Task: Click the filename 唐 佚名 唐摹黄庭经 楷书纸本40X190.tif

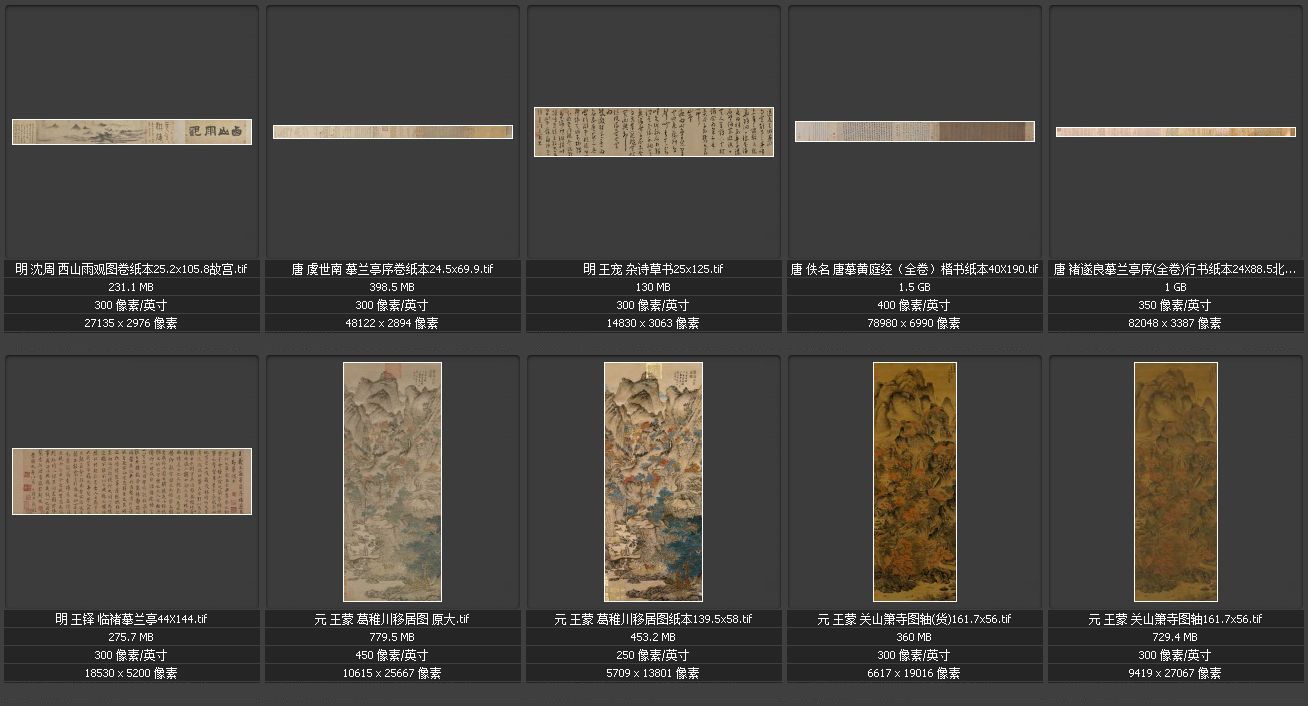Action: 915,269
